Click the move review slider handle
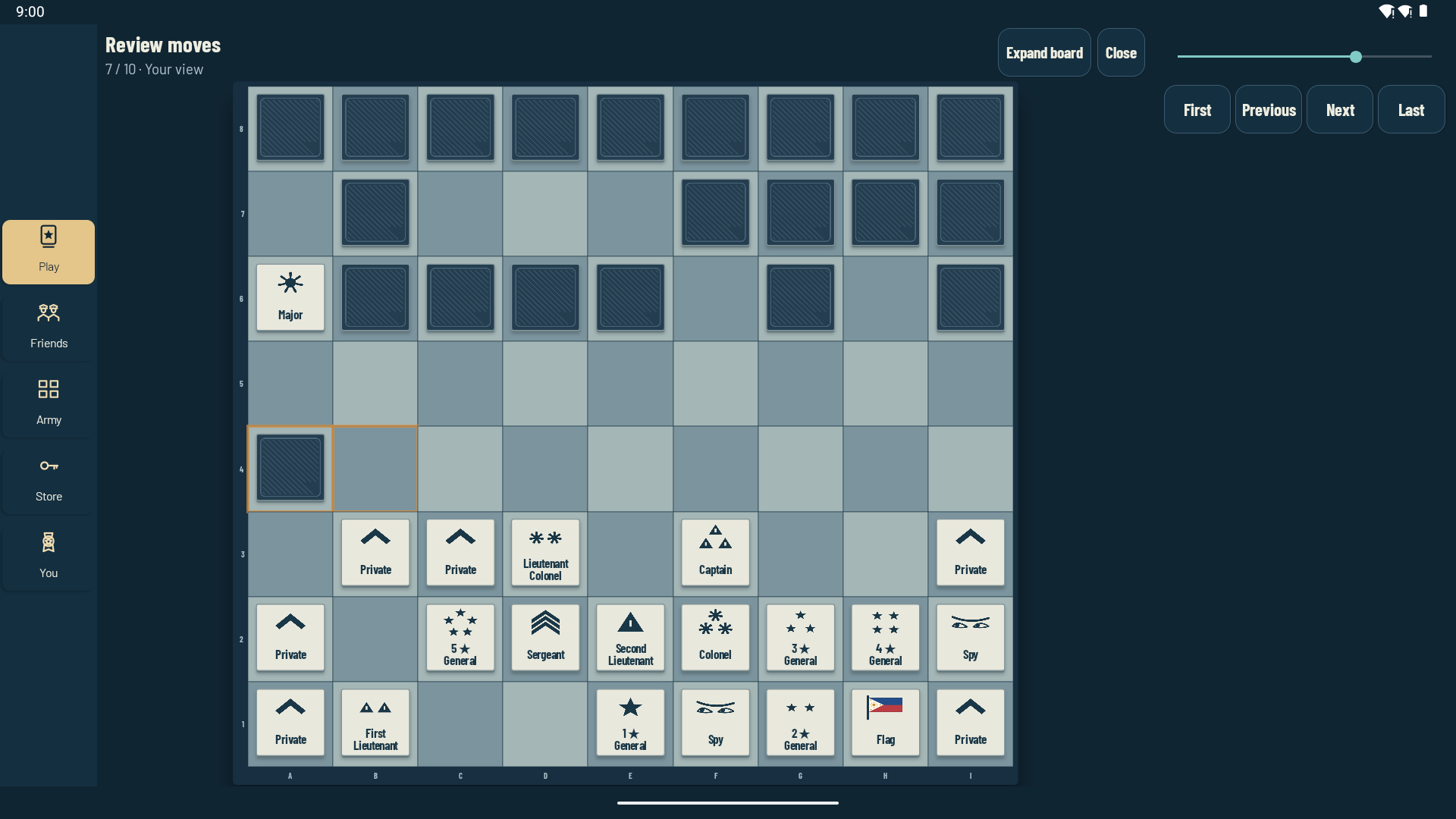Image resolution: width=1456 pixels, height=819 pixels. (1356, 57)
